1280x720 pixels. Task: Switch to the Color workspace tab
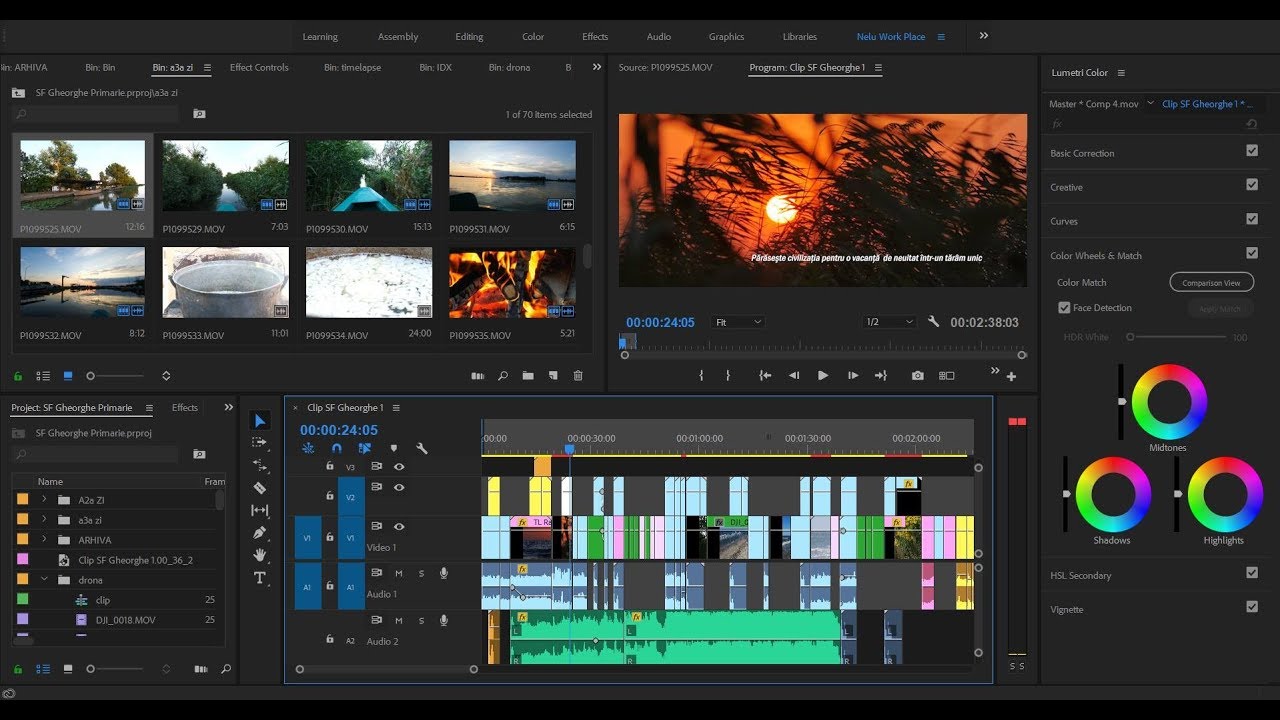(533, 37)
